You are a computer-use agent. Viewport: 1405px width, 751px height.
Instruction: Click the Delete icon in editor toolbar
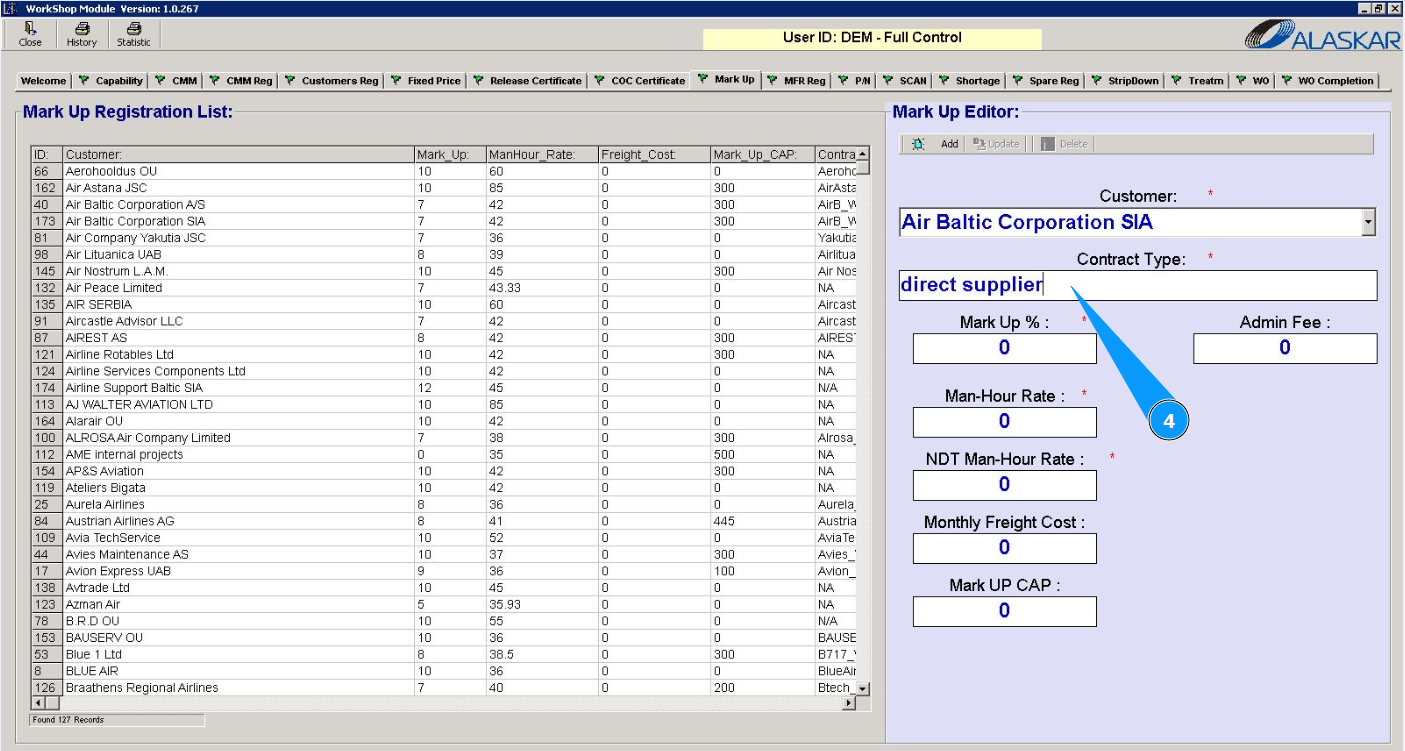1049,144
